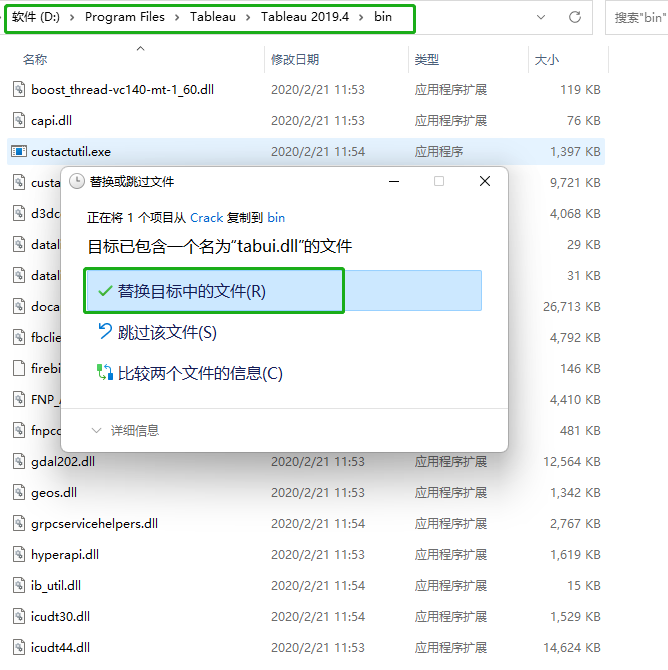Sort files by 修改日期 column header

(295, 59)
